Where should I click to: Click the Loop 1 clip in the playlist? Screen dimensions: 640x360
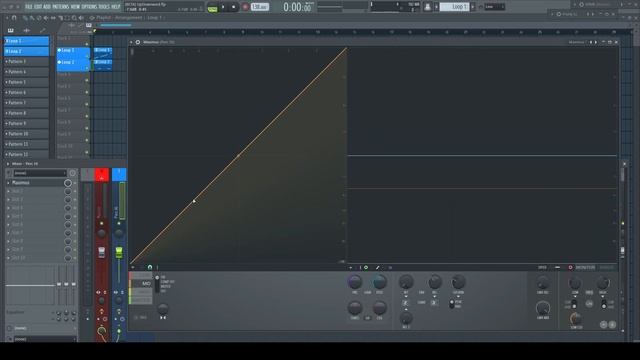(x=102, y=53)
